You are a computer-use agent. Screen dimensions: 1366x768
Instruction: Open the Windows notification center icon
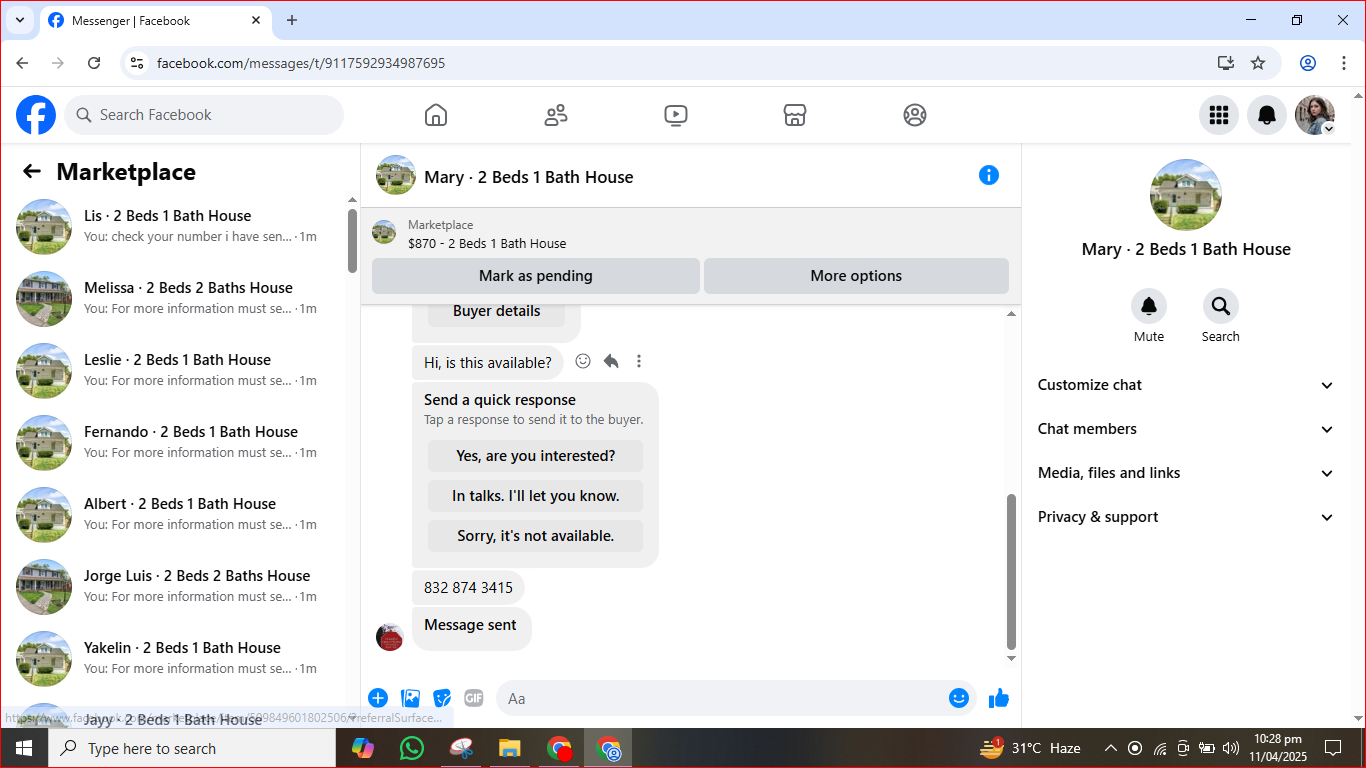[x=1333, y=748]
